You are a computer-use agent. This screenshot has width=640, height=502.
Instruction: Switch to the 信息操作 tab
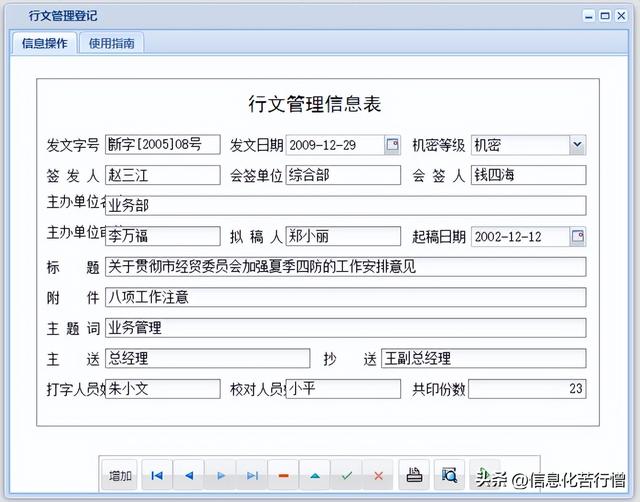point(44,43)
